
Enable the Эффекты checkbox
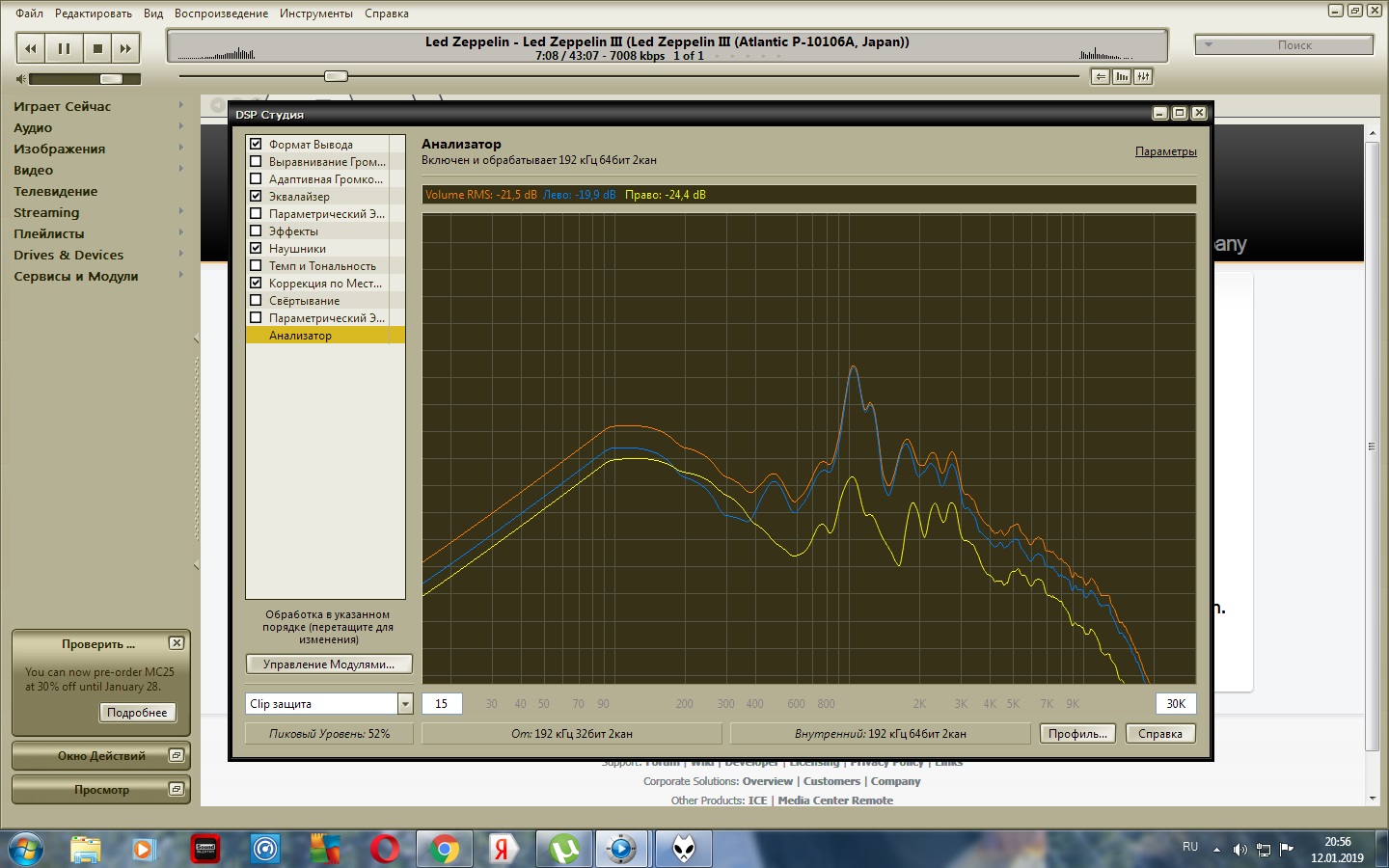(256, 231)
